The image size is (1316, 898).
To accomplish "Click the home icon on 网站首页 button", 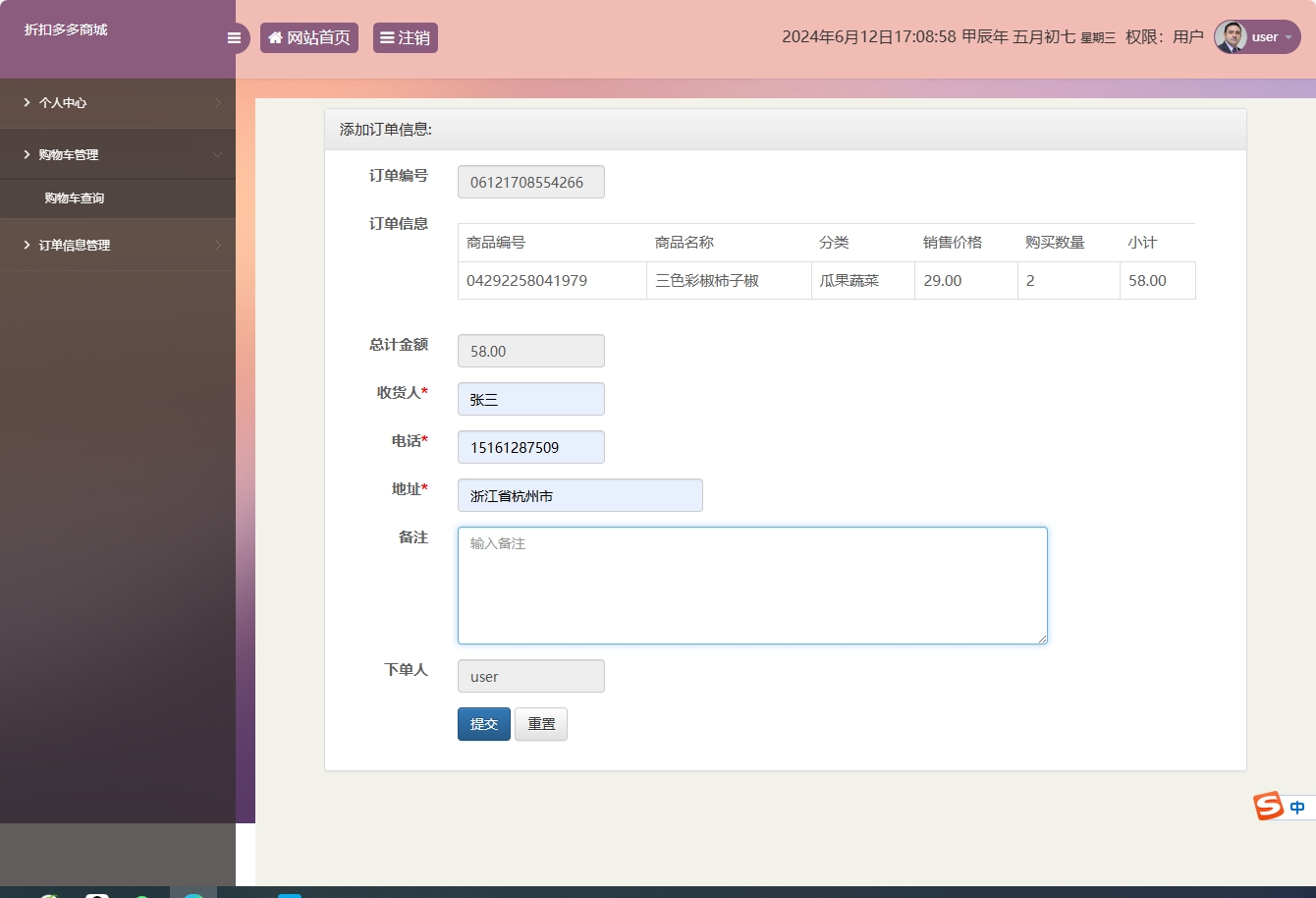I will click(x=274, y=37).
